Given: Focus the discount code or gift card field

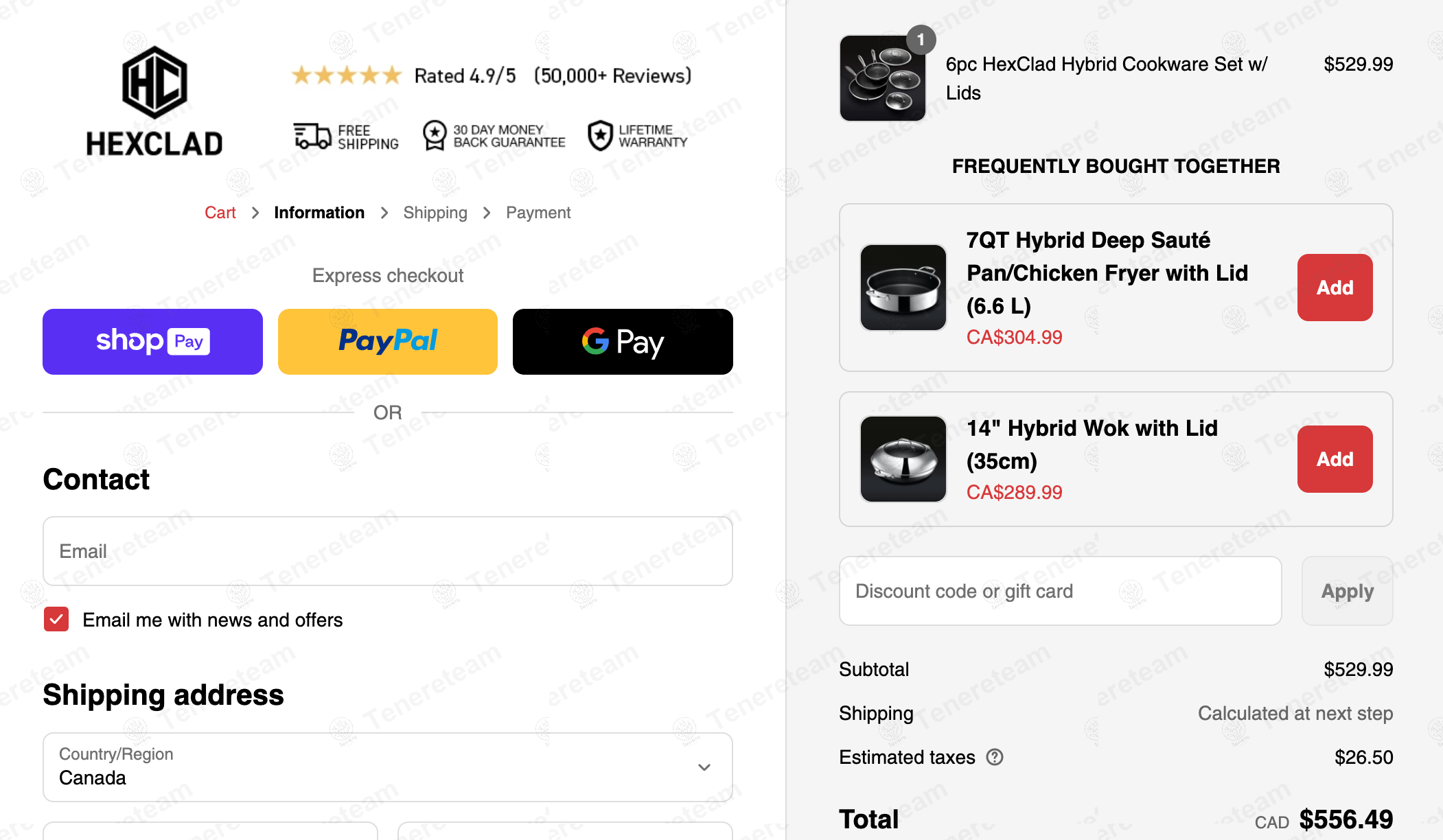Looking at the screenshot, I should pyautogui.click(x=1060, y=591).
